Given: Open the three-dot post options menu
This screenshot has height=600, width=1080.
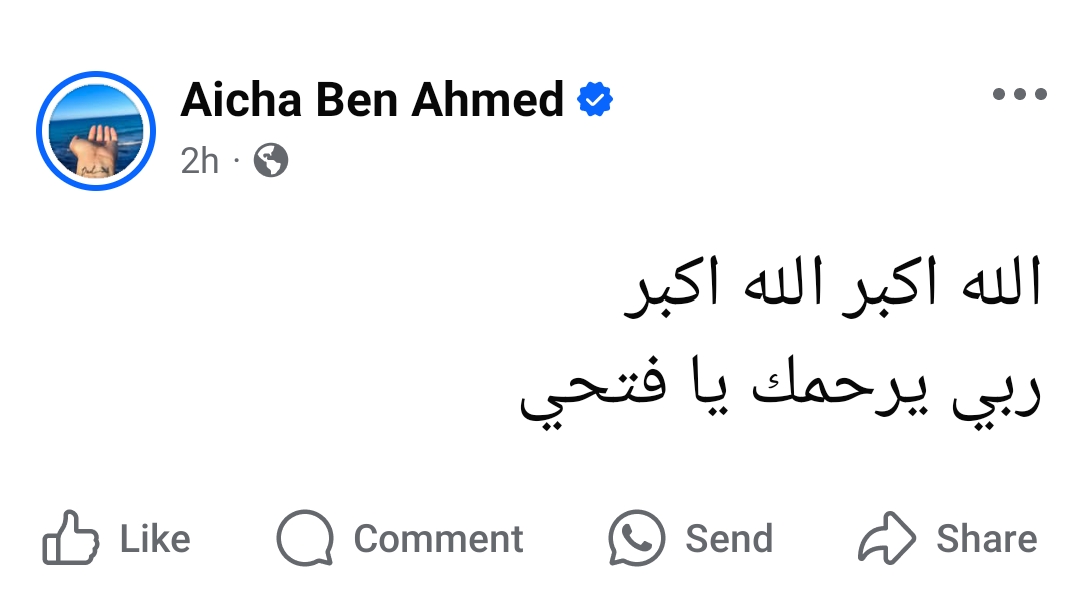Looking at the screenshot, I should point(1019,94).
